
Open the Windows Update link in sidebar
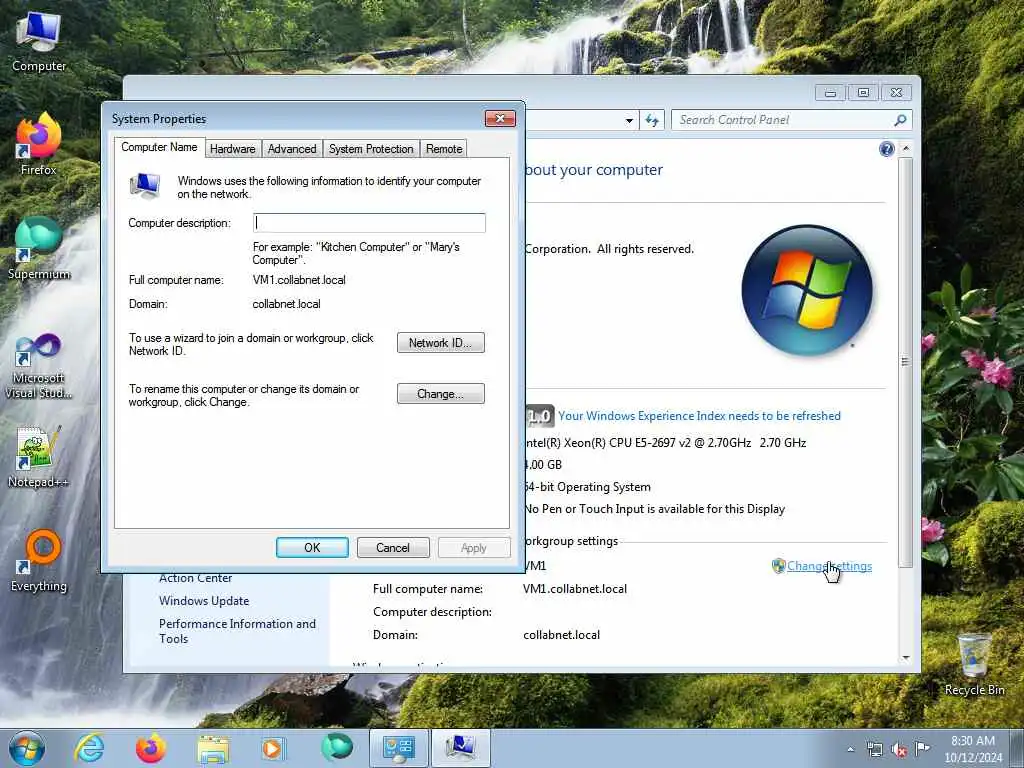[204, 601]
